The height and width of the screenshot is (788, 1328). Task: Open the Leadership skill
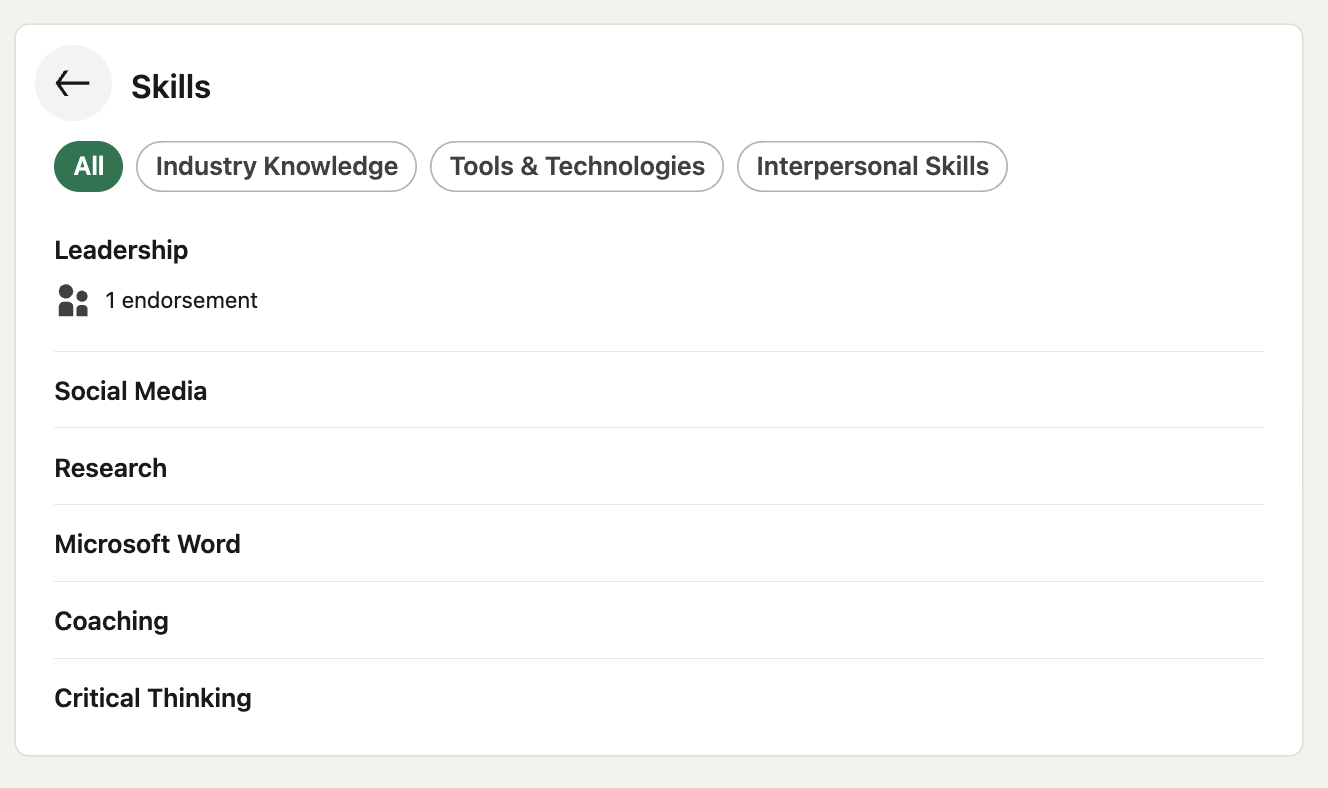pyautogui.click(x=121, y=250)
